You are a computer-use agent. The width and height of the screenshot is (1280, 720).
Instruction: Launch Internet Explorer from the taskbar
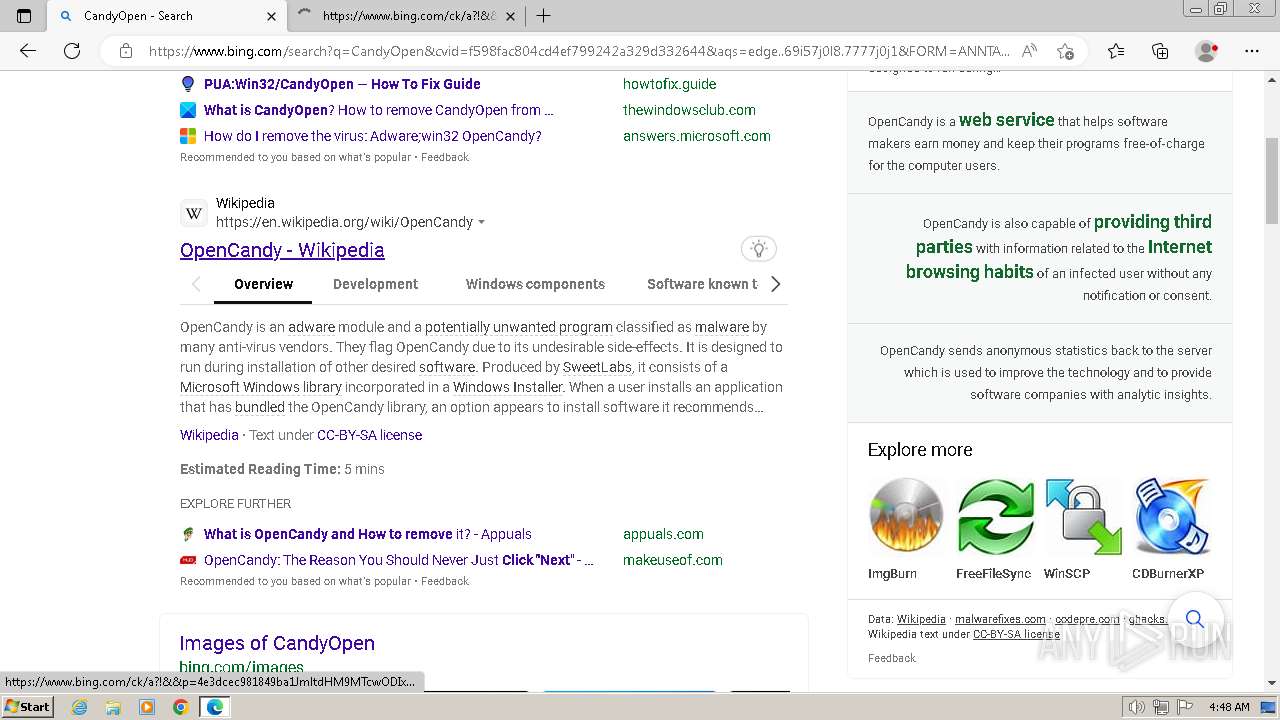click(x=80, y=707)
